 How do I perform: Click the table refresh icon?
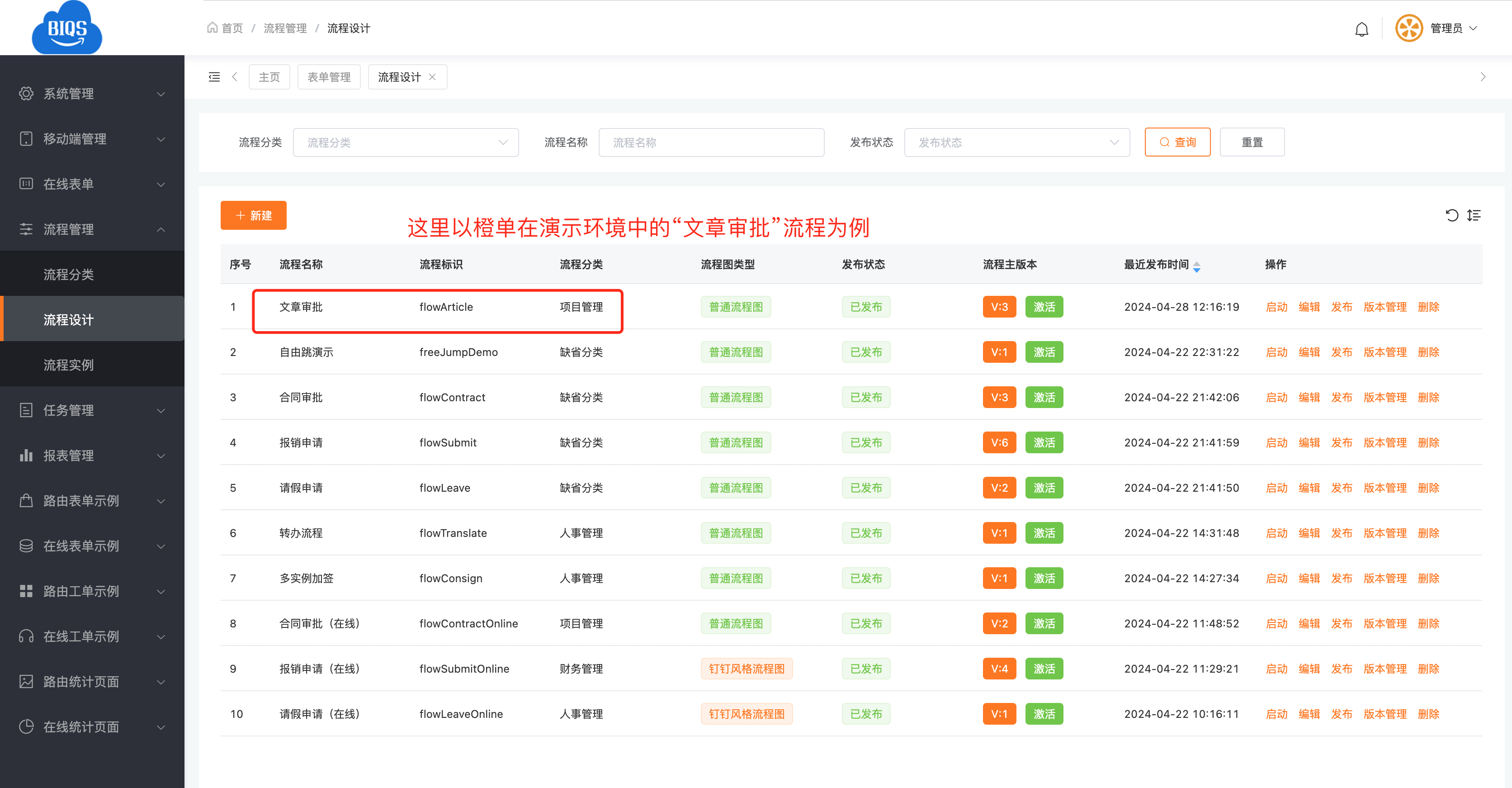[x=1451, y=215]
